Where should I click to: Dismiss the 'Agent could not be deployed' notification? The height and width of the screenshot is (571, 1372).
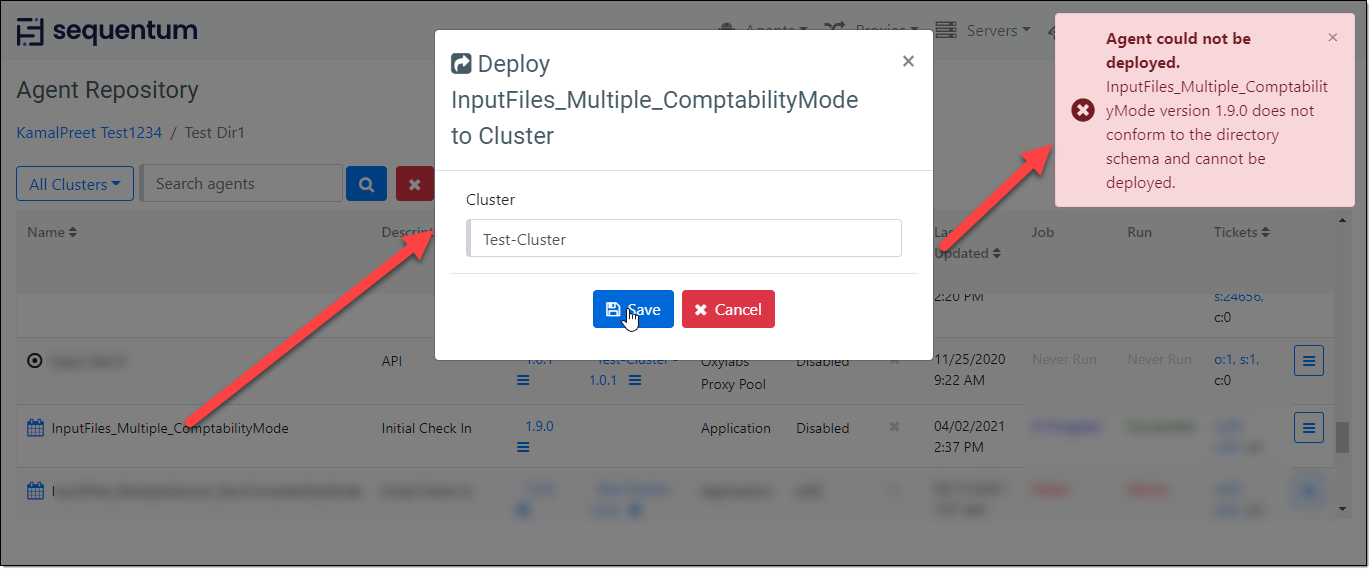click(x=1332, y=38)
